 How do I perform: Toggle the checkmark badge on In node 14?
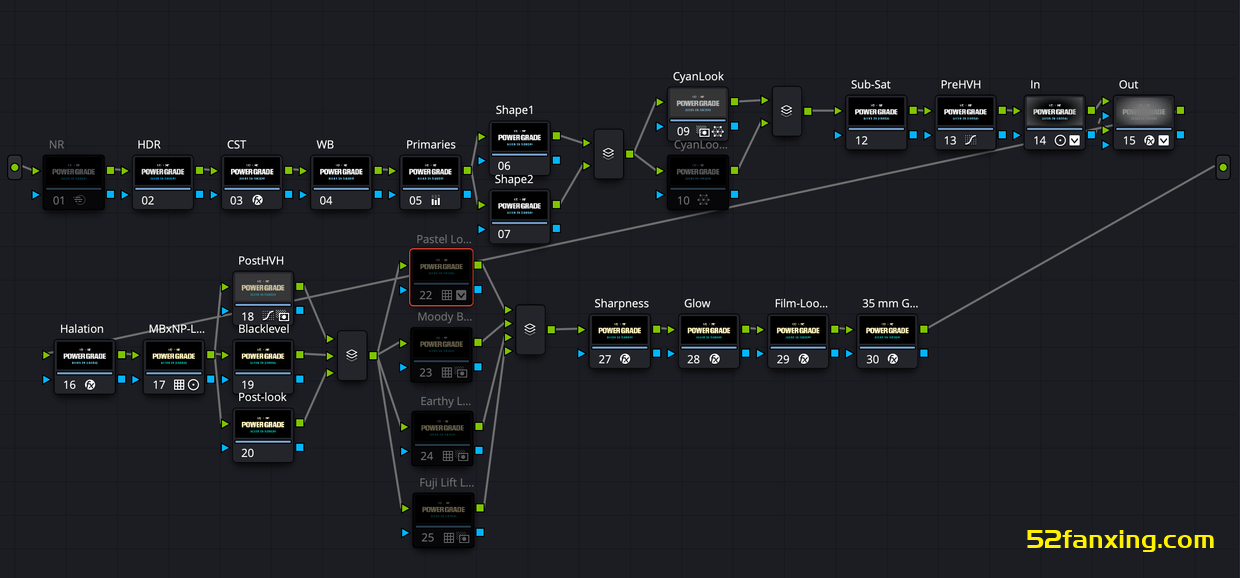click(1075, 141)
